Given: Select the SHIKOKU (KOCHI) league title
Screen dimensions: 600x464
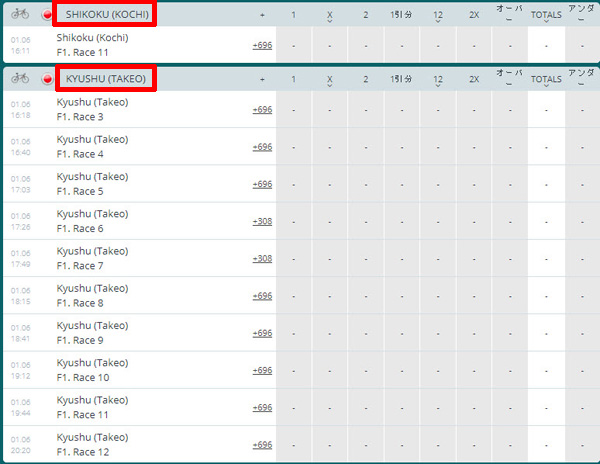Looking at the screenshot, I should pos(107,15).
